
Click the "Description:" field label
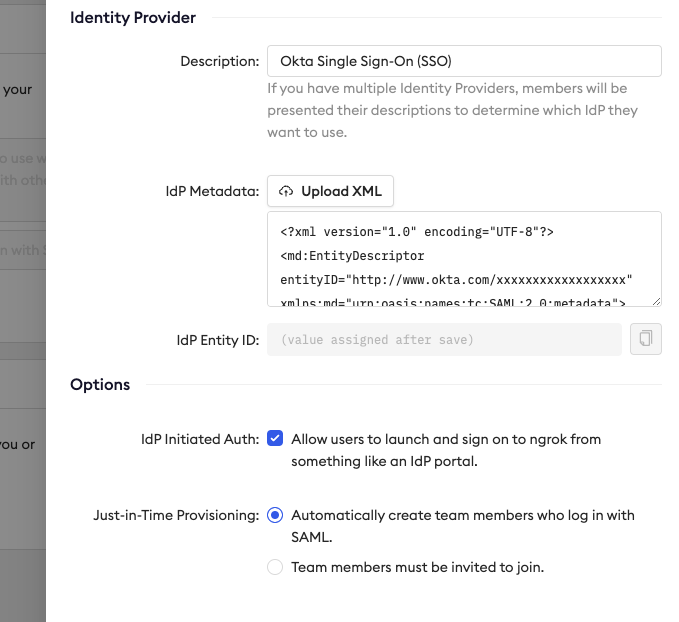220,61
